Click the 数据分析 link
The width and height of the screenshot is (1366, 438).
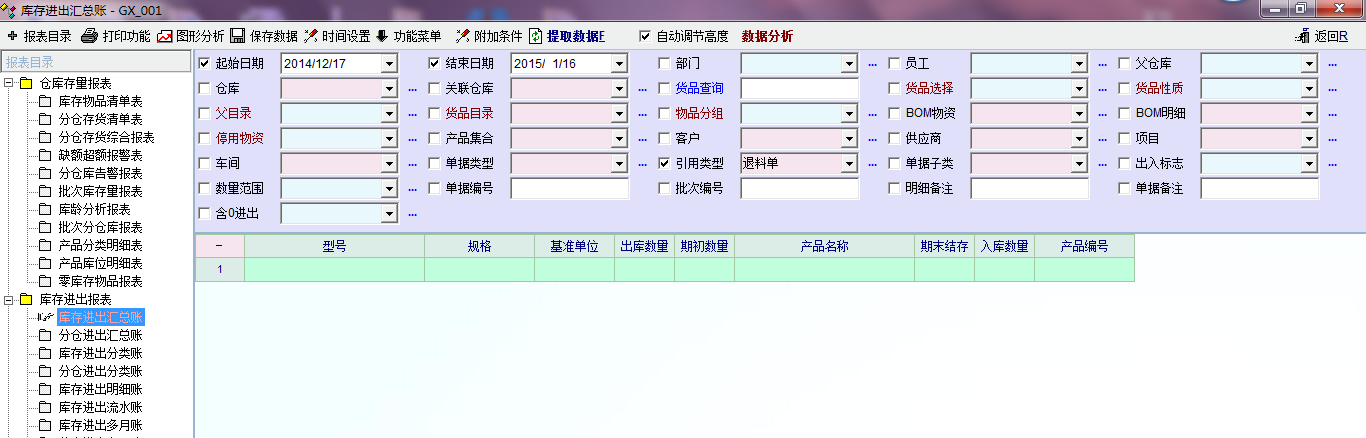click(767, 36)
